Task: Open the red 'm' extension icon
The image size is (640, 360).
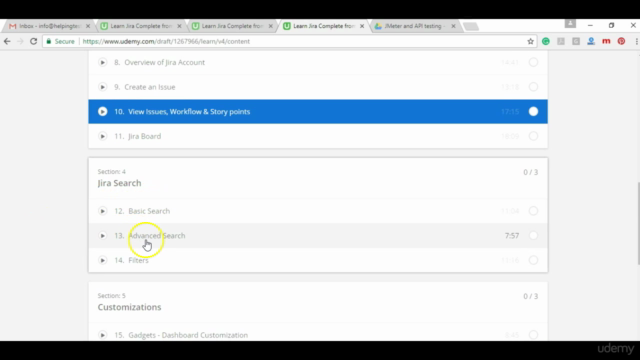Action: 606,41
